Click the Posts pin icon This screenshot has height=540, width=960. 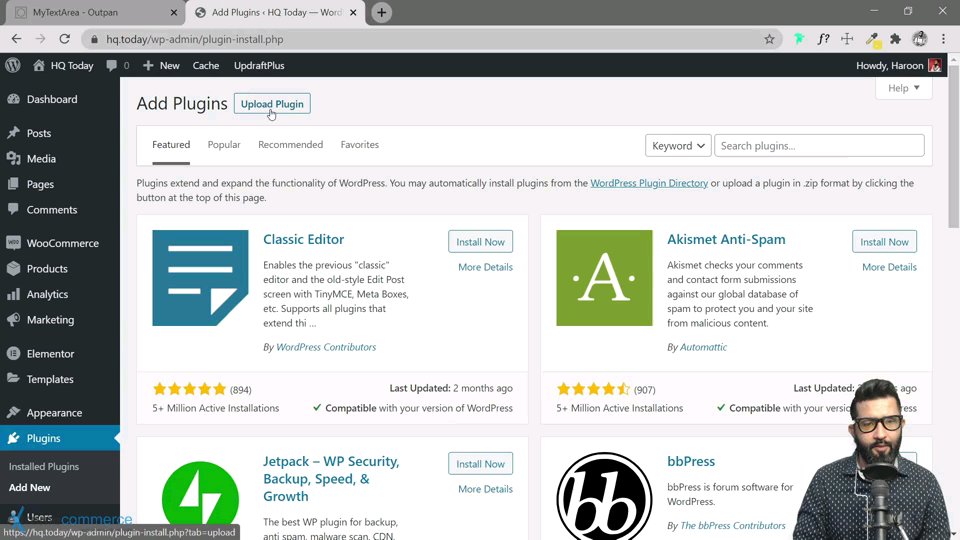(13, 133)
